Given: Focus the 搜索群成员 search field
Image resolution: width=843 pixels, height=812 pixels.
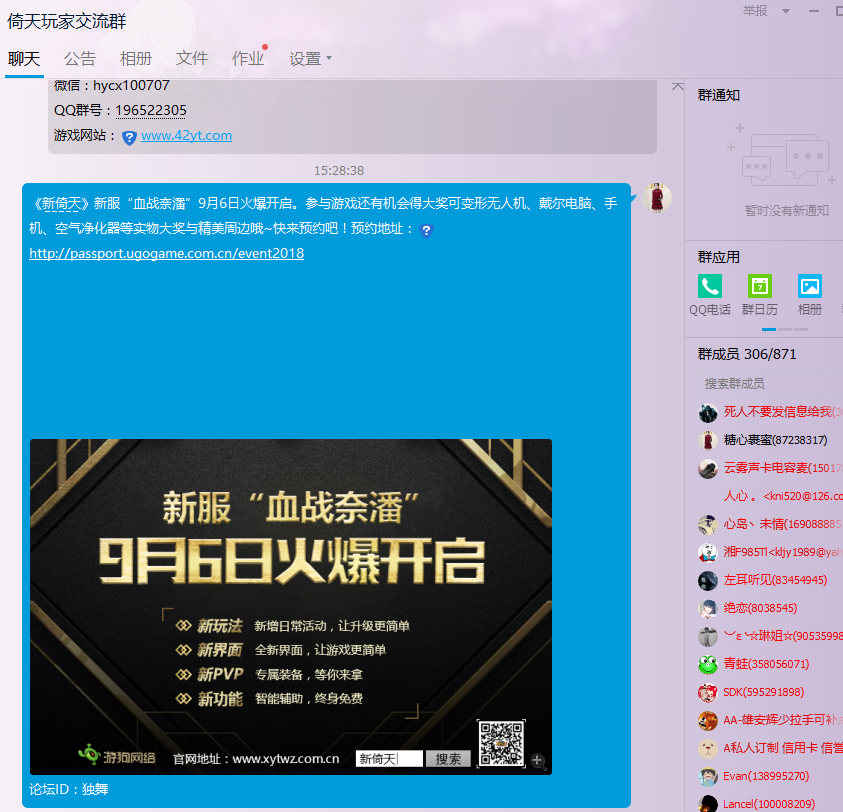Looking at the screenshot, I should click(x=770, y=383).
